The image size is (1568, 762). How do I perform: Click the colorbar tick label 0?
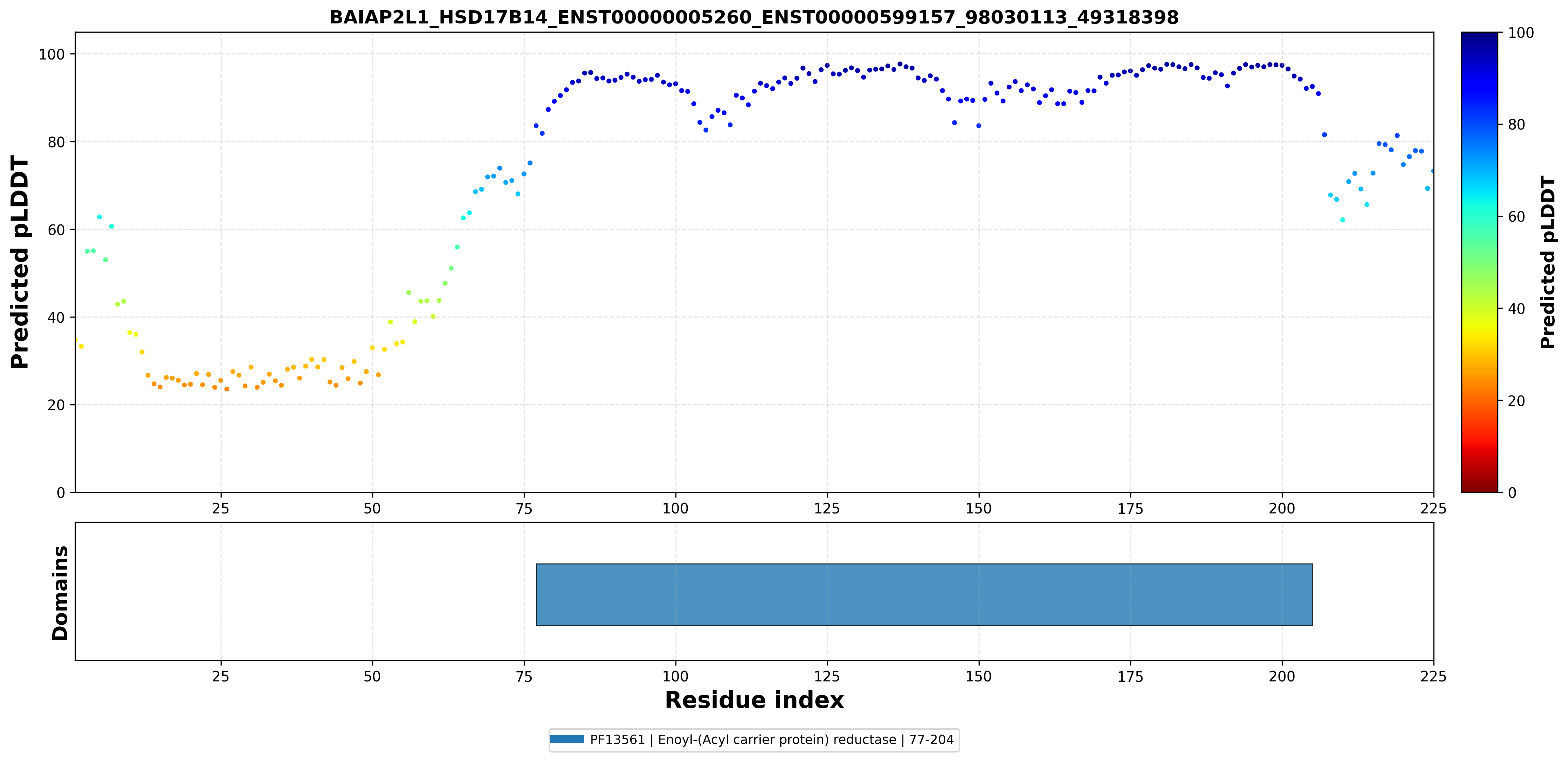tap(1512, 493)
